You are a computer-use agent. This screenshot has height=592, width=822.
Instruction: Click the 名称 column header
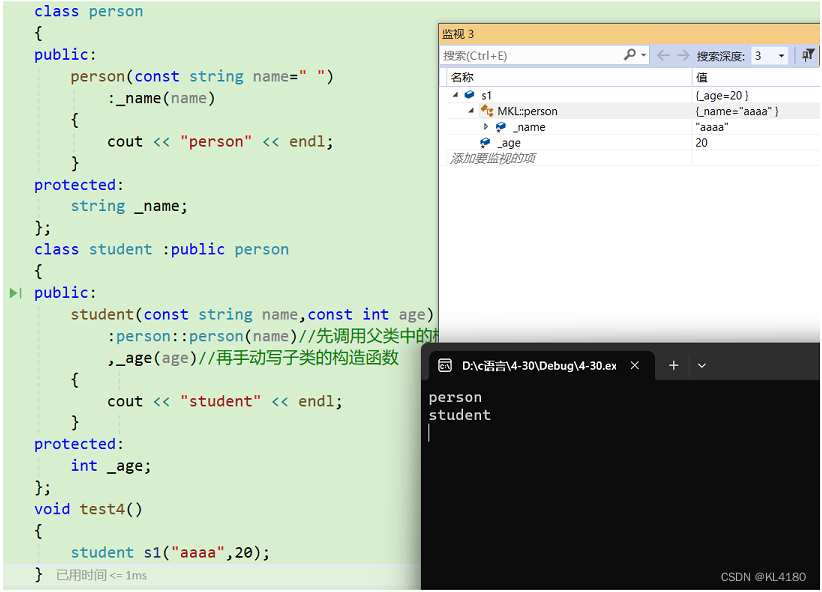[462, 78]
